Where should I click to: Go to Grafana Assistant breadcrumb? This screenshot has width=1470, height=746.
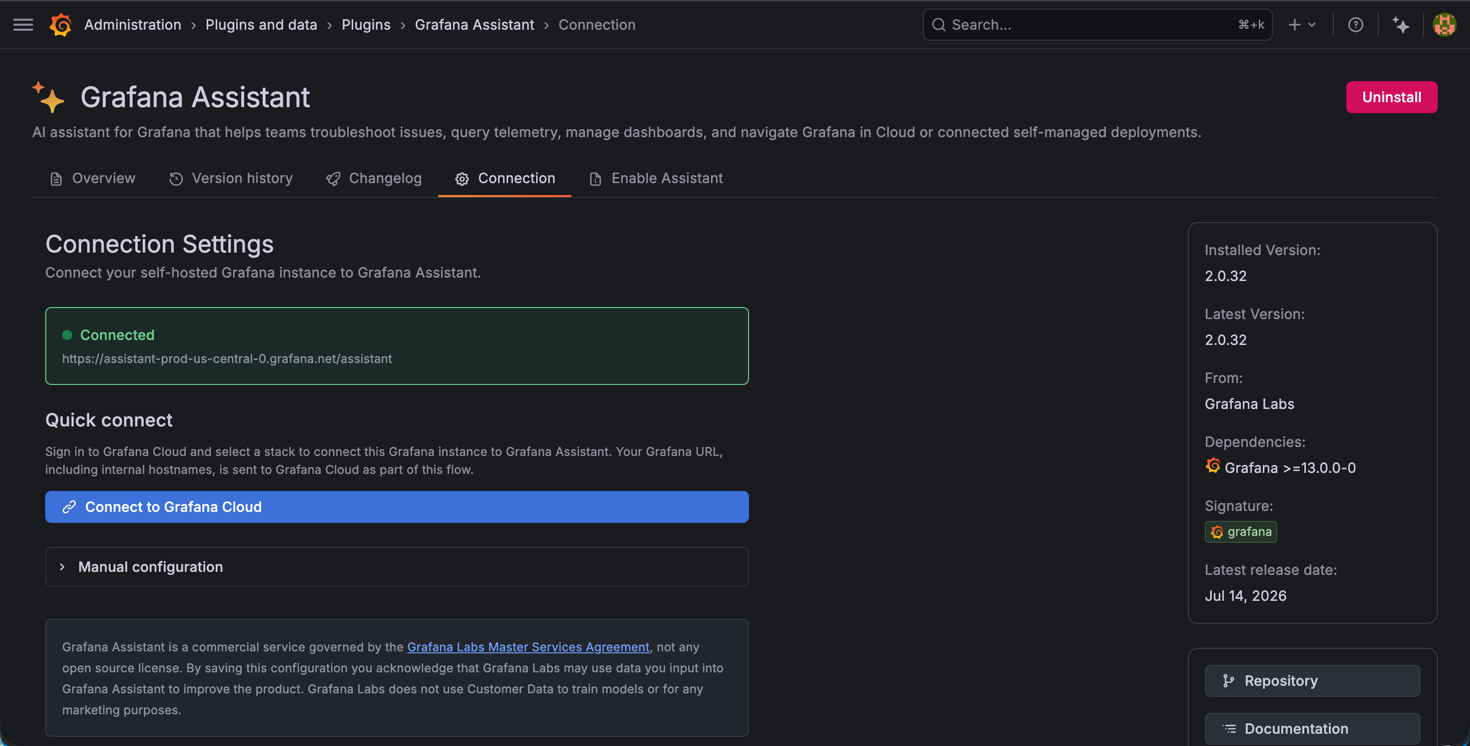(474, 25)
